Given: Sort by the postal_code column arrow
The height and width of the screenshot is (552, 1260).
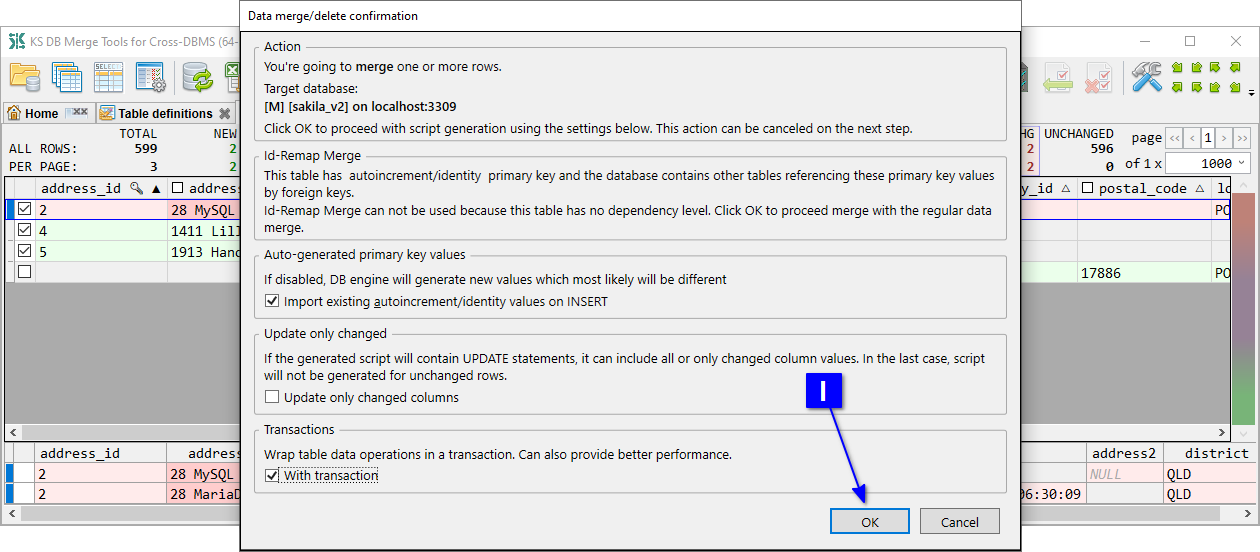Looking at the screenshot, I should (x=1198, y=188).
